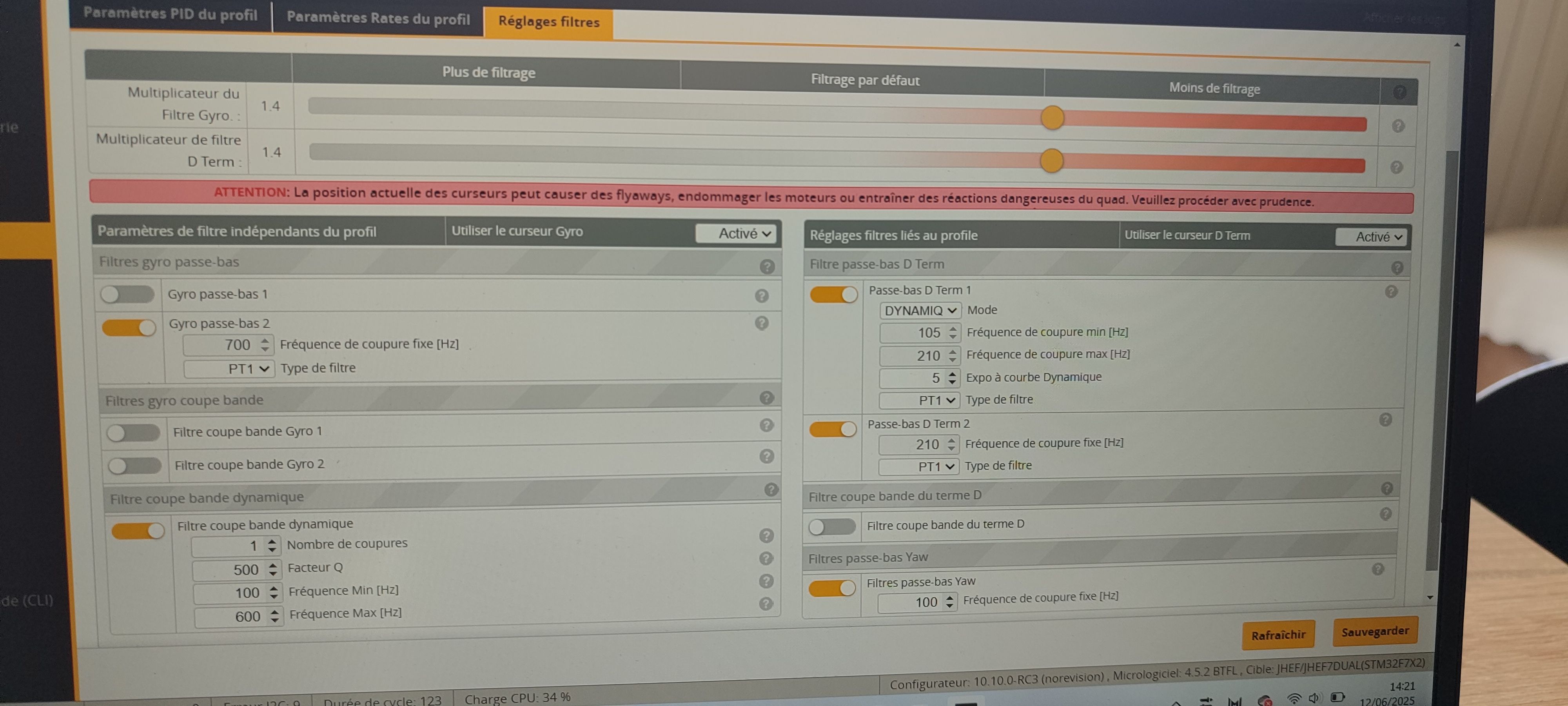Screen dimensions: 1568x706
Task: Switch to Paramètres Rates du profil tab
Action: click(x=378, y=18)
